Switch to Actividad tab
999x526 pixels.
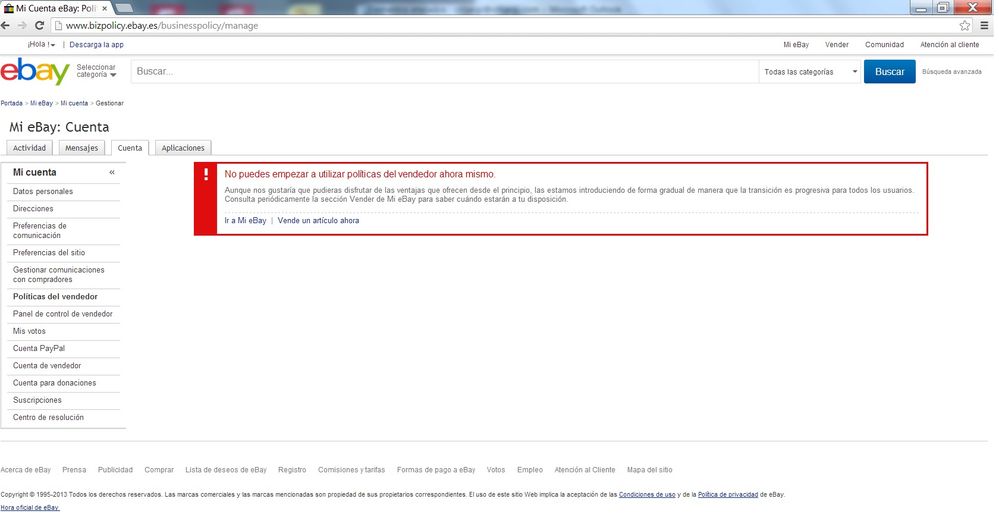pyautogui.click(x=29, y=148)
